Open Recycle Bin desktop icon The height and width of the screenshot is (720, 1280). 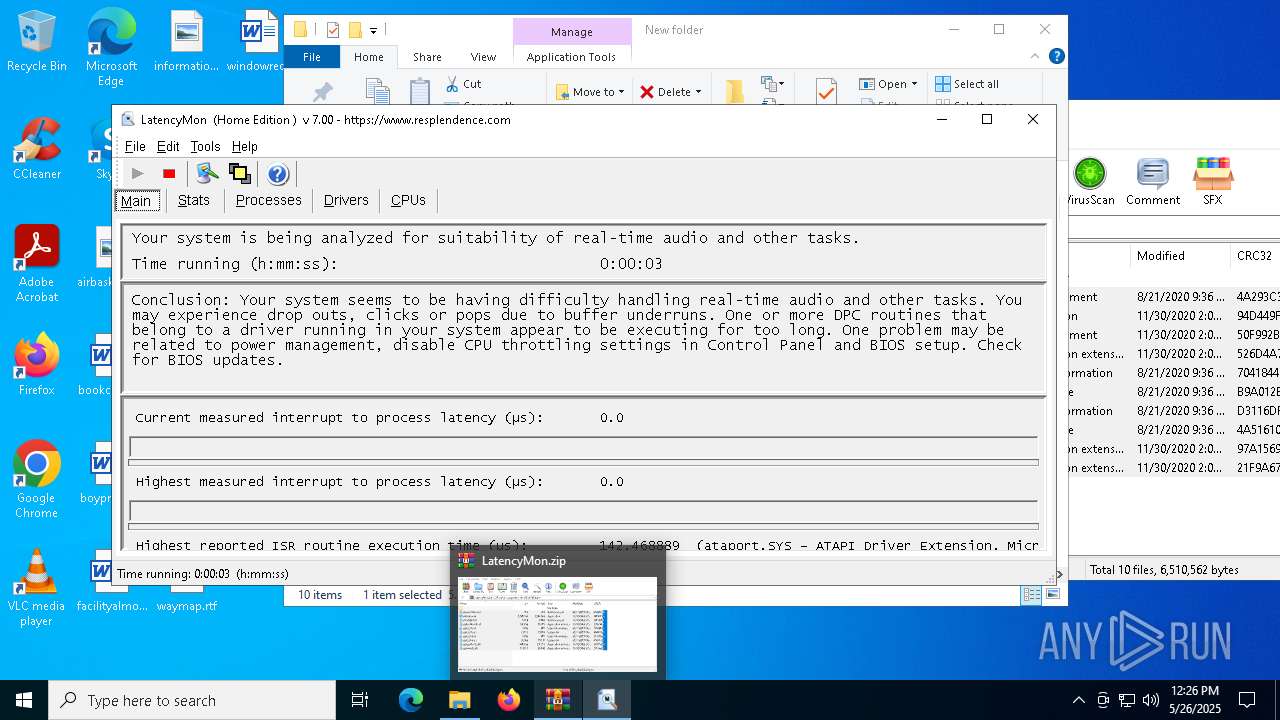tap(37, 42)
